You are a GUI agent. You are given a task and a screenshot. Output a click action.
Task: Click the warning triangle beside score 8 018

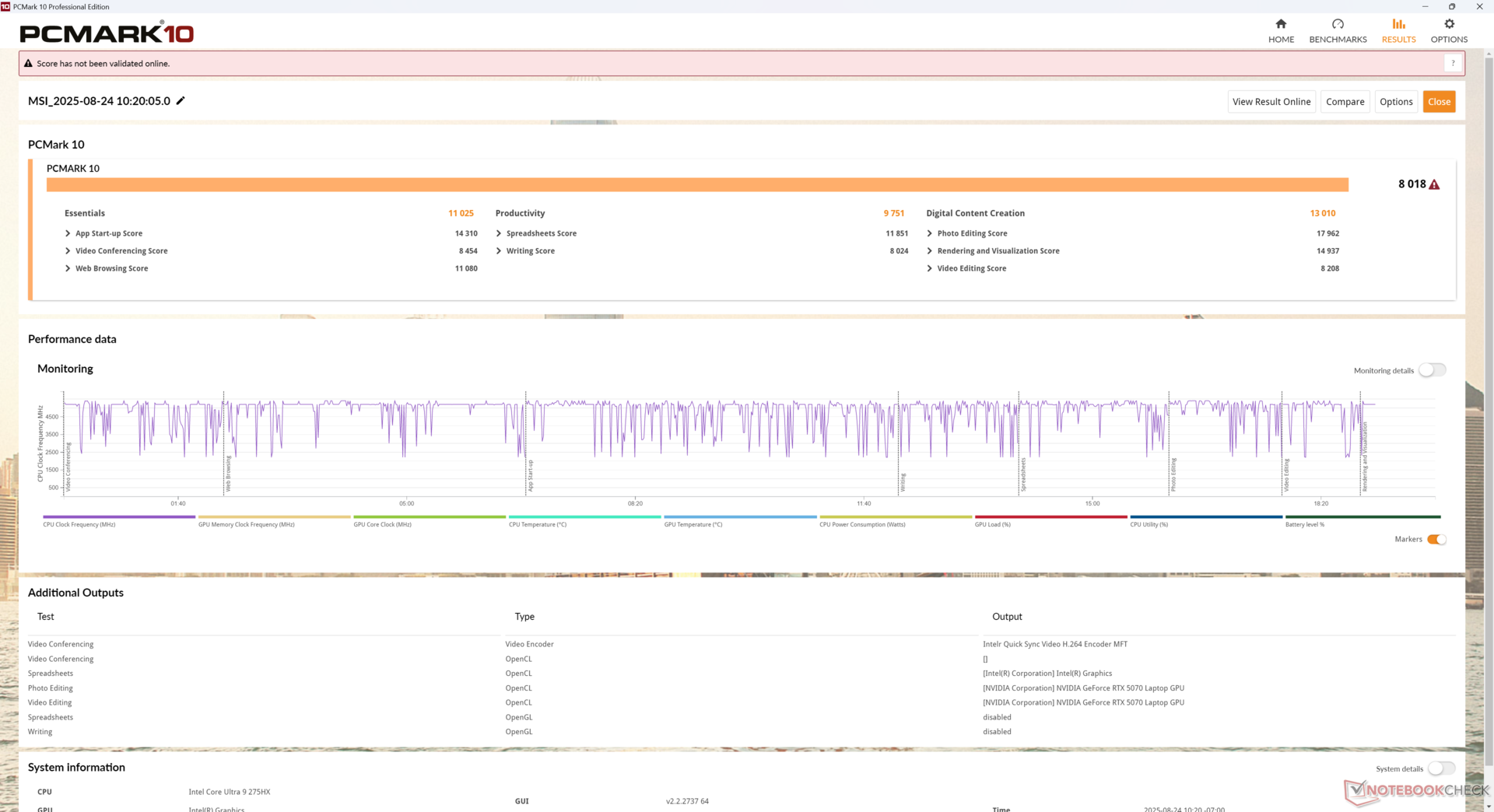[1434, 184]
